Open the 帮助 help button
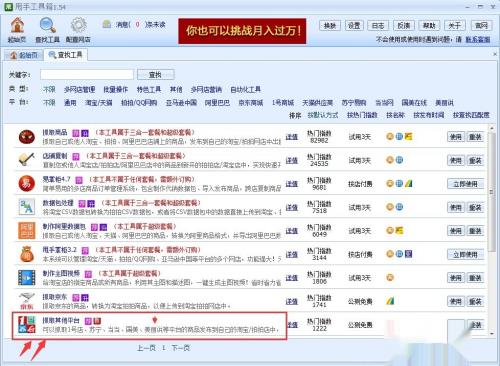This screenshot has height=366, width=500. coord(429,26)
